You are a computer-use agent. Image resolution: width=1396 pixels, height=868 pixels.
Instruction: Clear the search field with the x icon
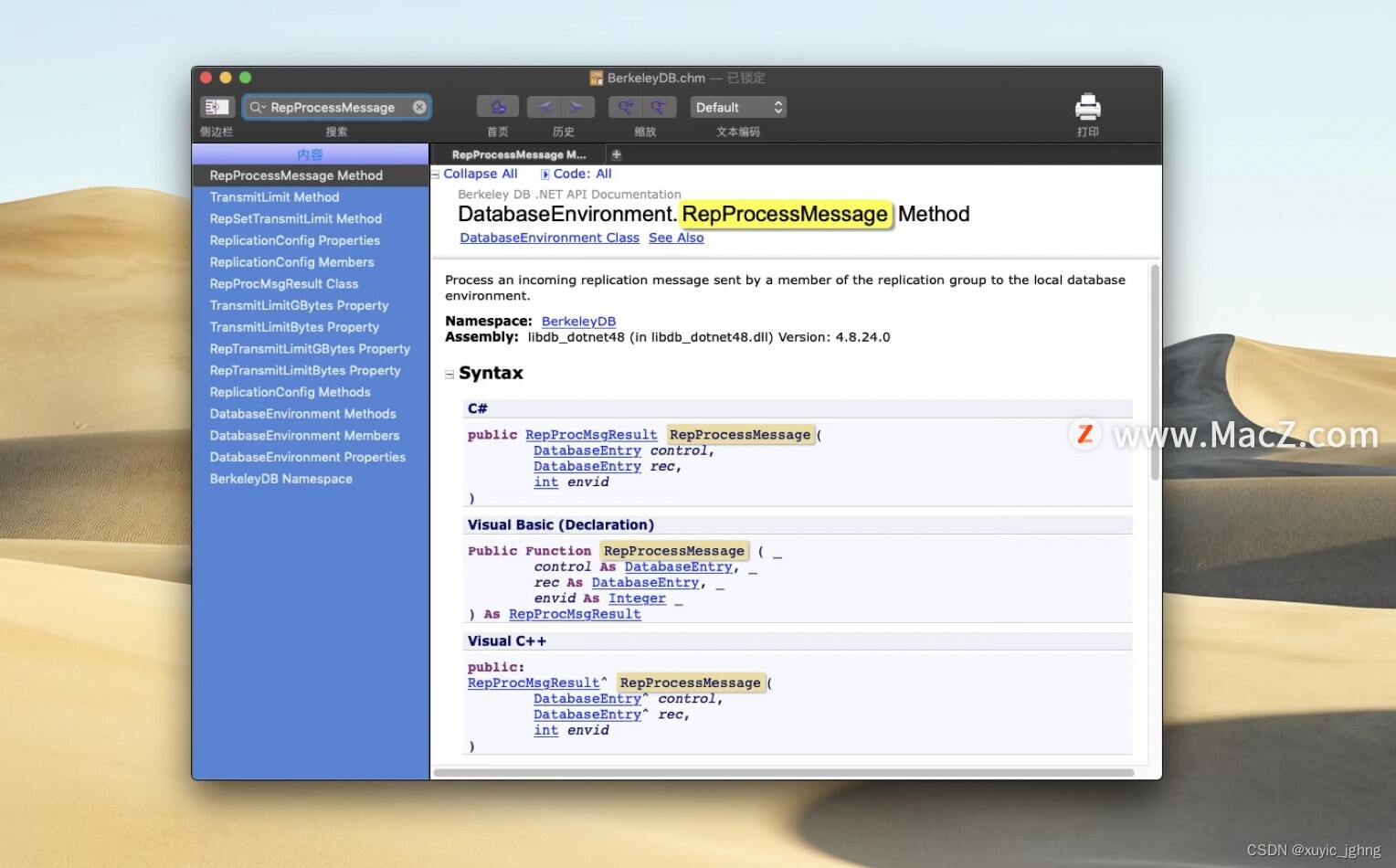click(x=419, y=107)
